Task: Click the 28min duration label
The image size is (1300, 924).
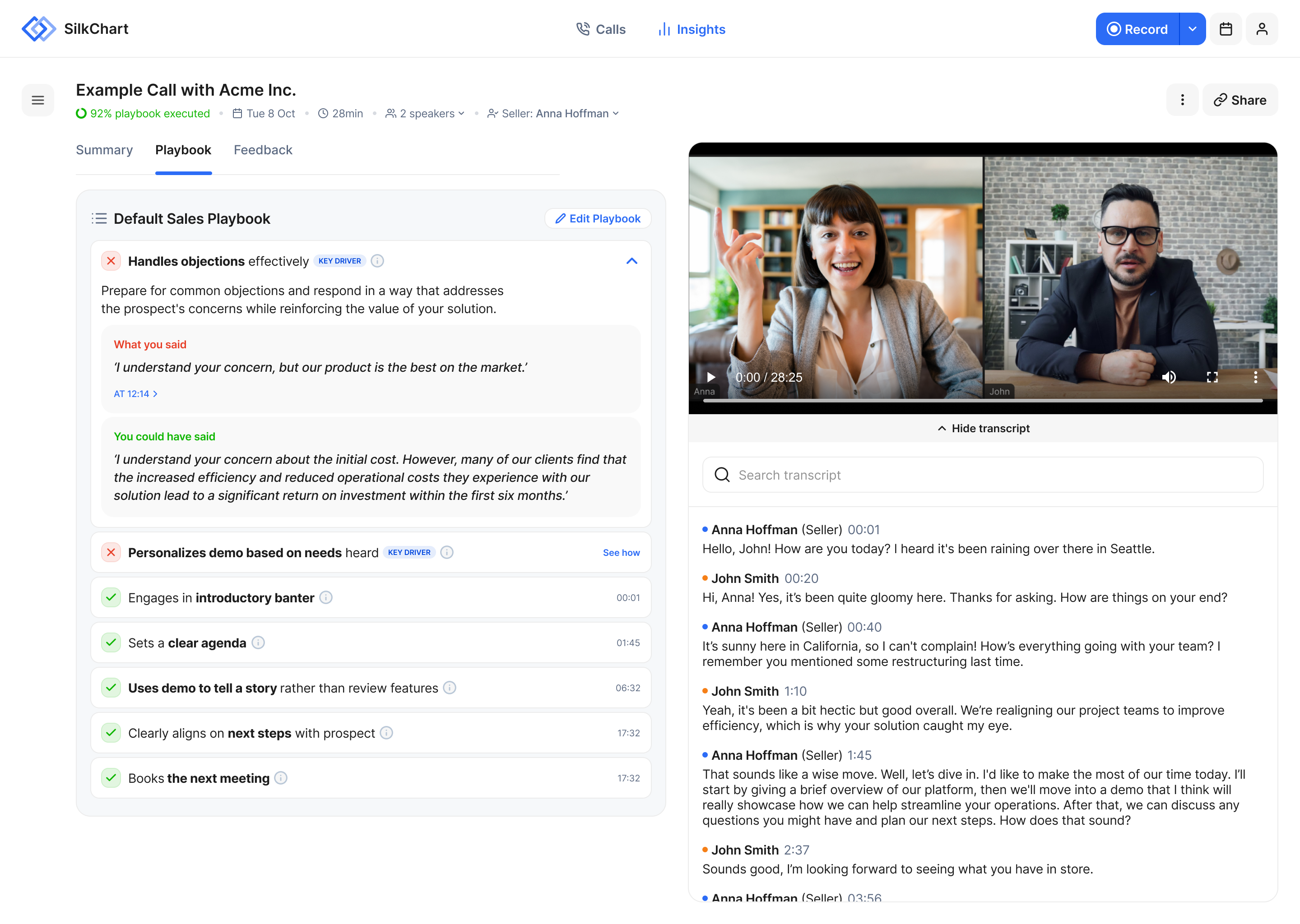Action: pyautogui.click(x=340, y=114)
